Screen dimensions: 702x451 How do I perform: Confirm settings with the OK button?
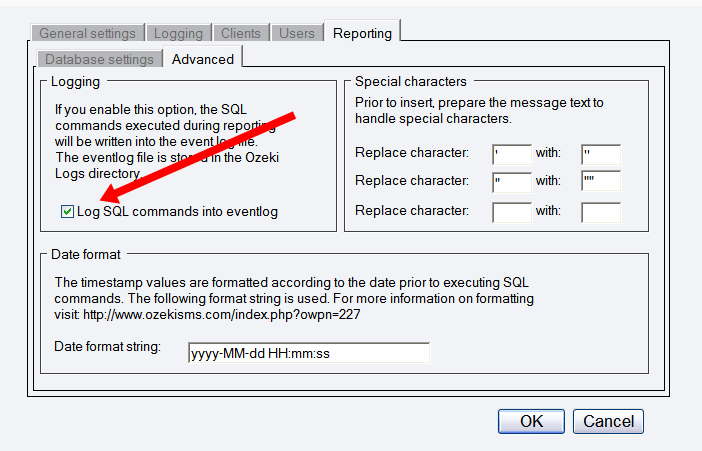pos(531,421)
